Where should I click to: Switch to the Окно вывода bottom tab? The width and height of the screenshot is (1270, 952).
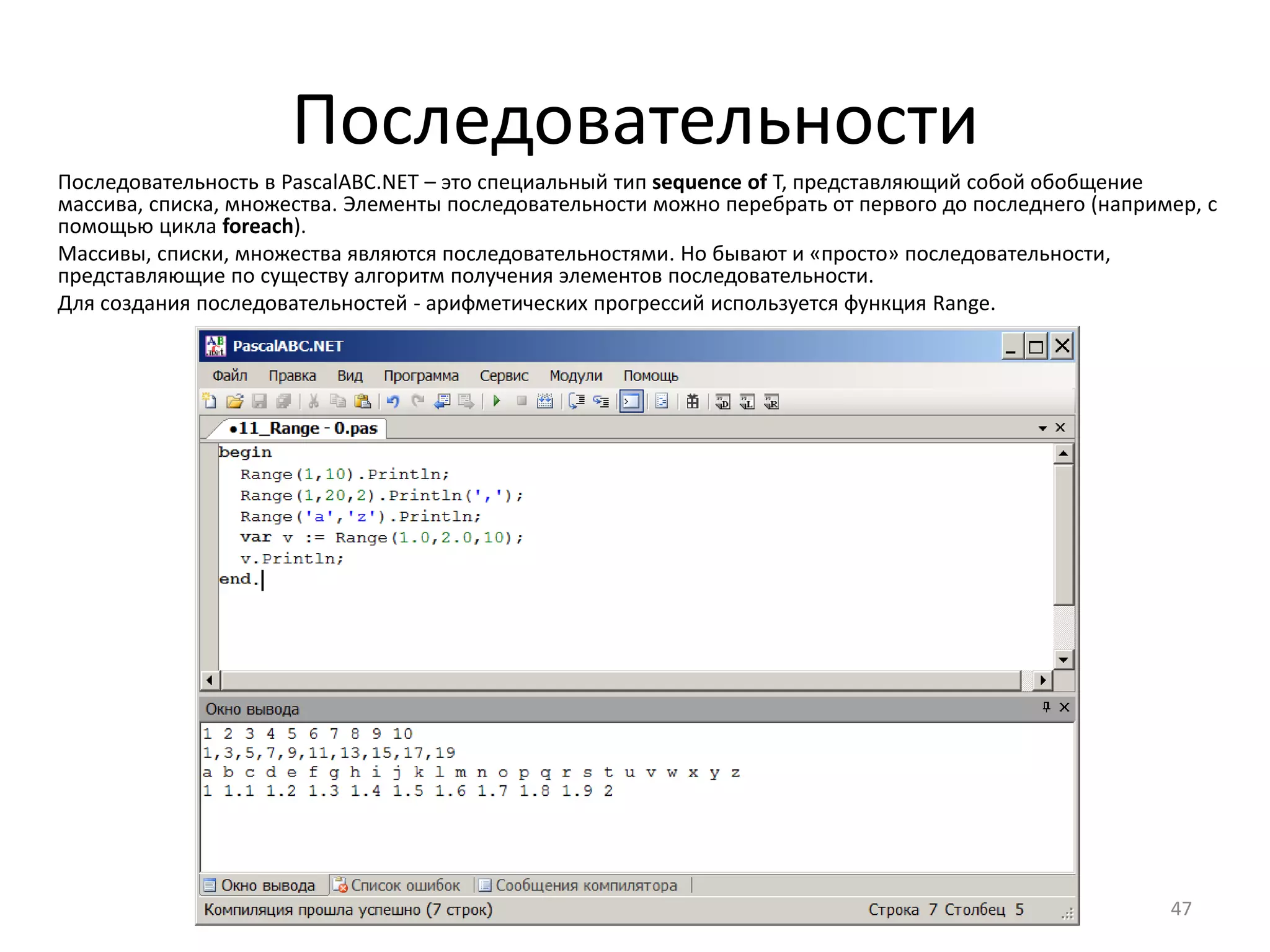click(263, 886)
